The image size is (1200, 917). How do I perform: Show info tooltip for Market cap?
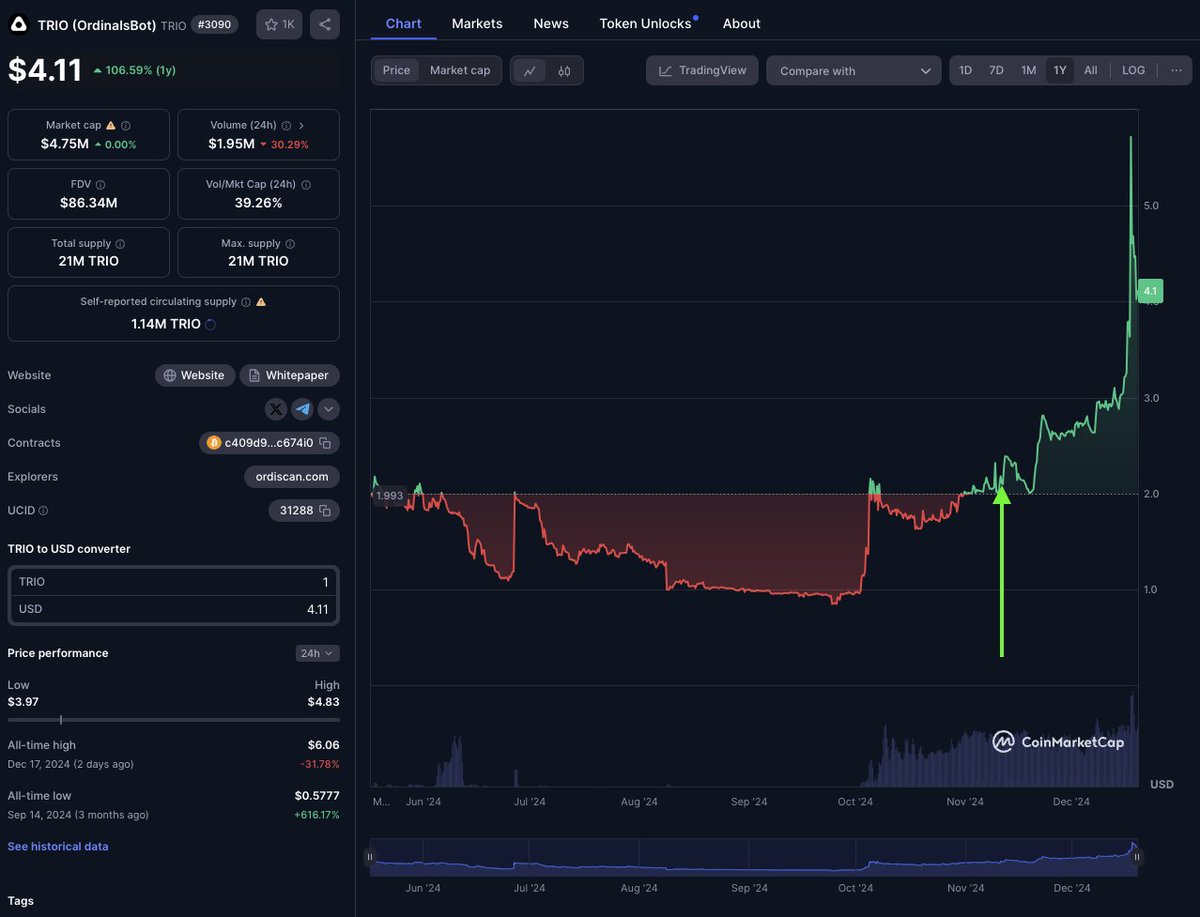pos(126,125)
